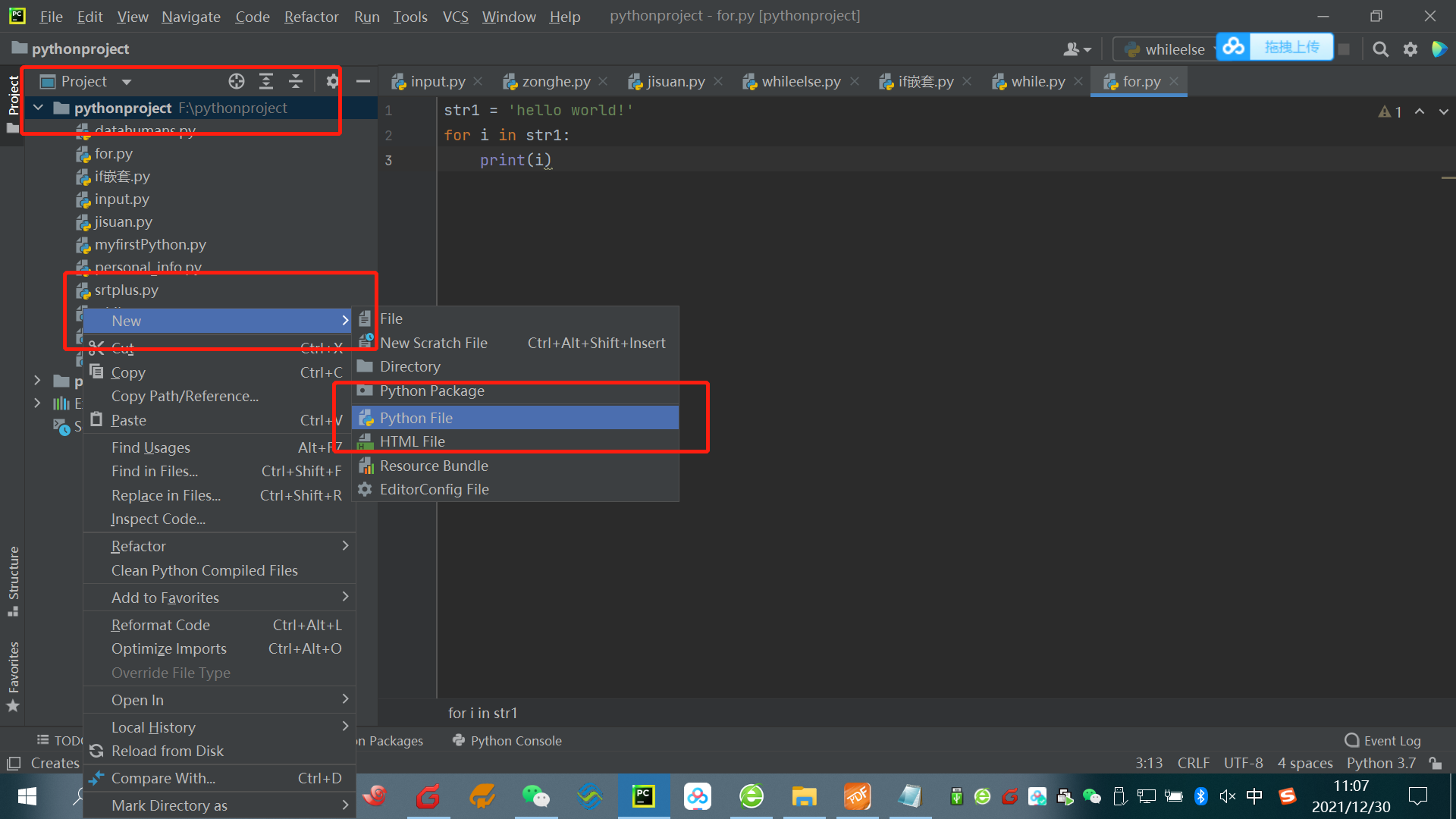
Task: Toggle the Project tool window side tab
Action: [13, 96]
